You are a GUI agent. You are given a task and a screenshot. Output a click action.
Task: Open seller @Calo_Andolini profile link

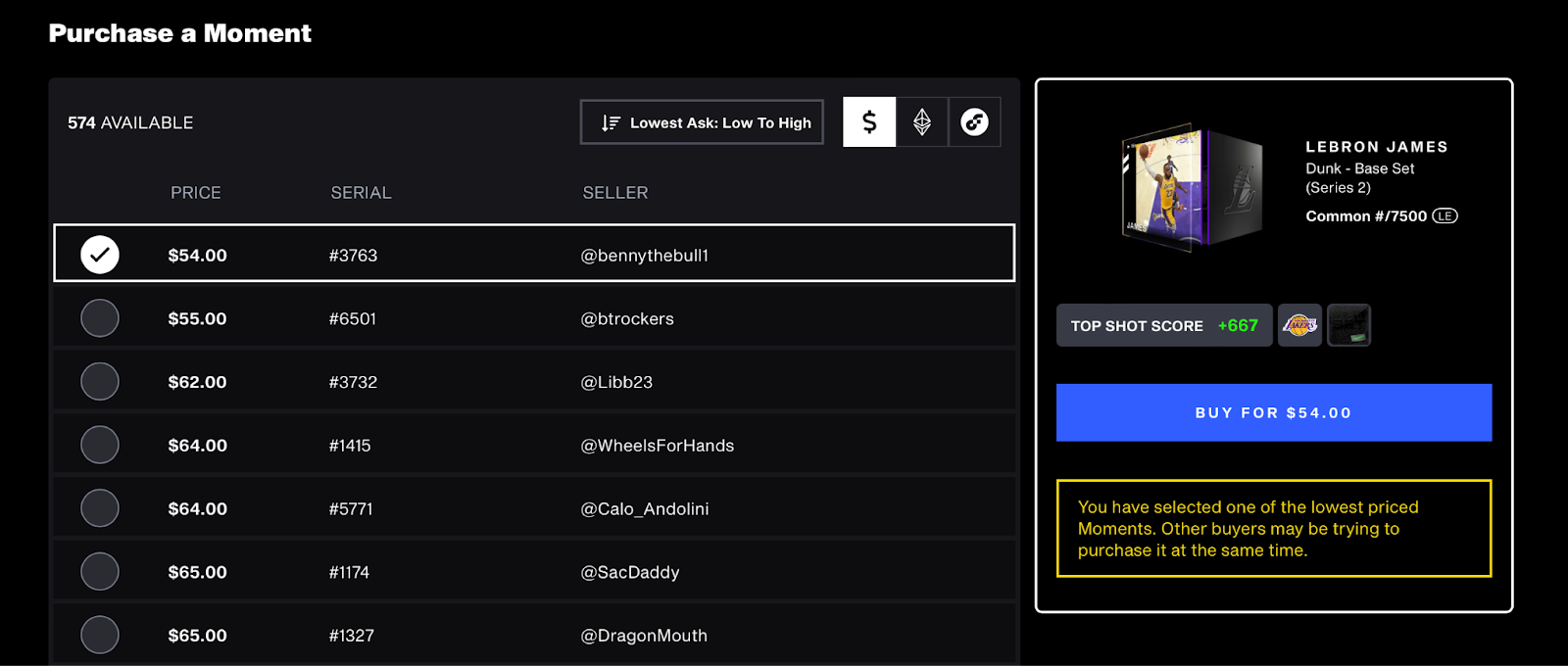click(645, 509)
